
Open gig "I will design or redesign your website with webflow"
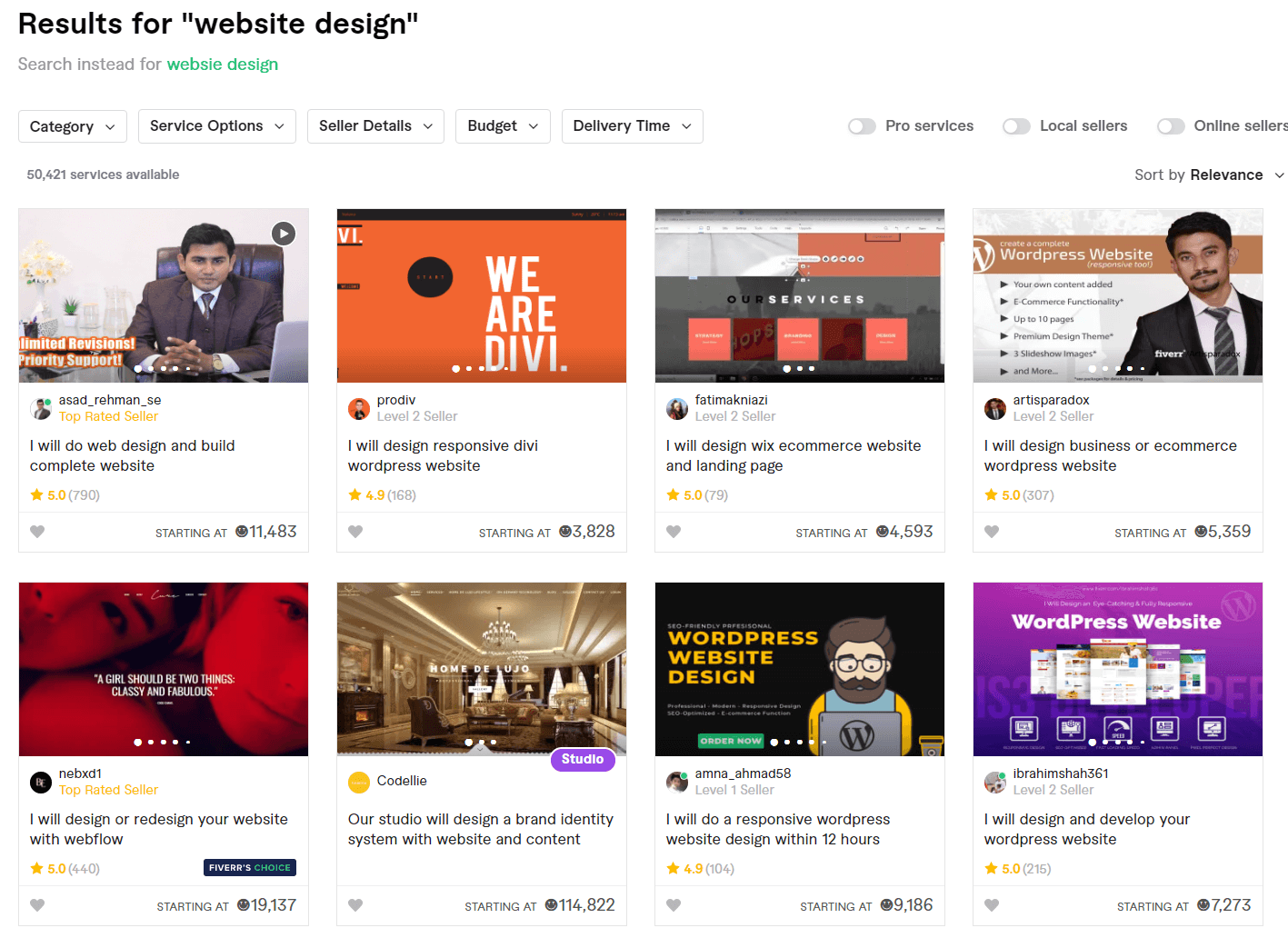159,829
